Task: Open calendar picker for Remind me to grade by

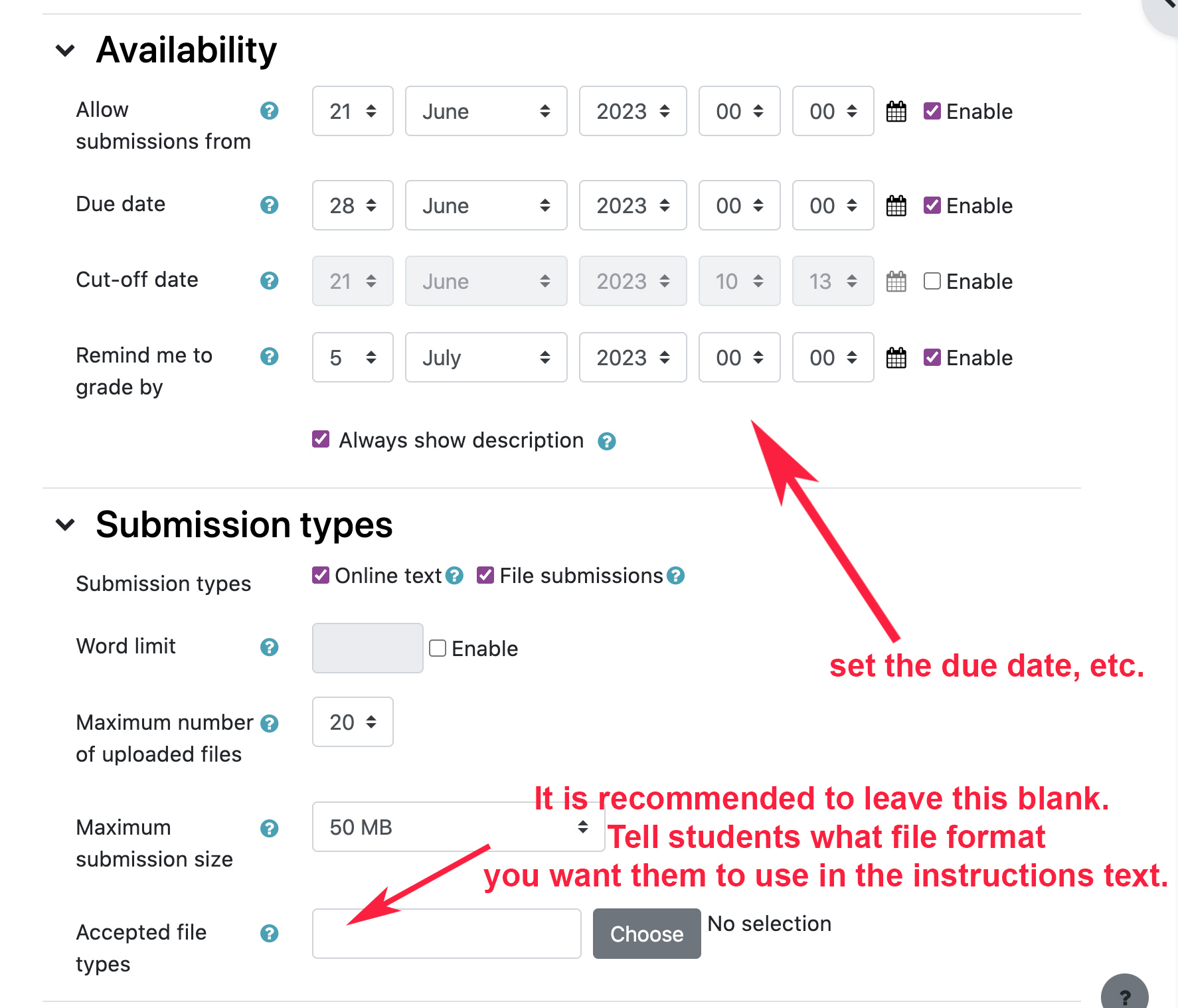Action: (896, 358)
